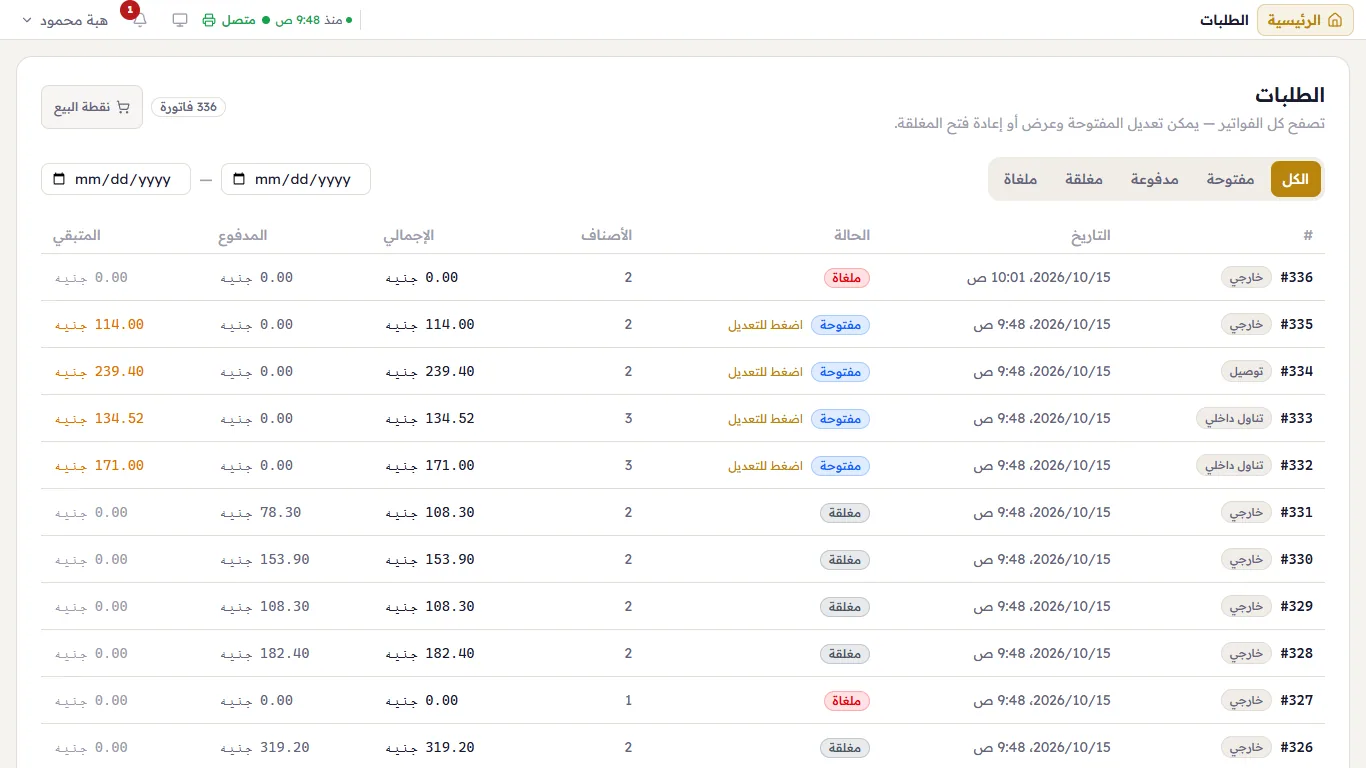1366x768 pixels.
Task: Click the cart icon in نقطة البيع
Action: click(x=123, y=107)
